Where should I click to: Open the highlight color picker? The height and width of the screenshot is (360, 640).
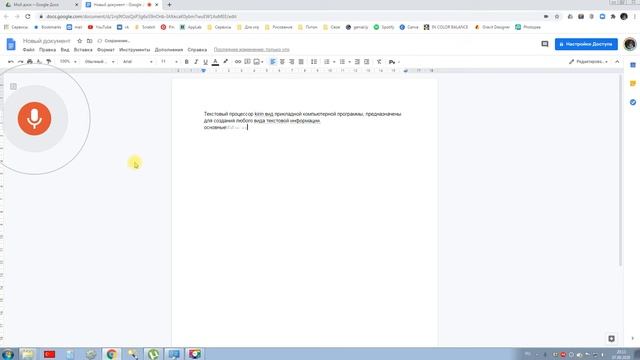pos(225,62)
